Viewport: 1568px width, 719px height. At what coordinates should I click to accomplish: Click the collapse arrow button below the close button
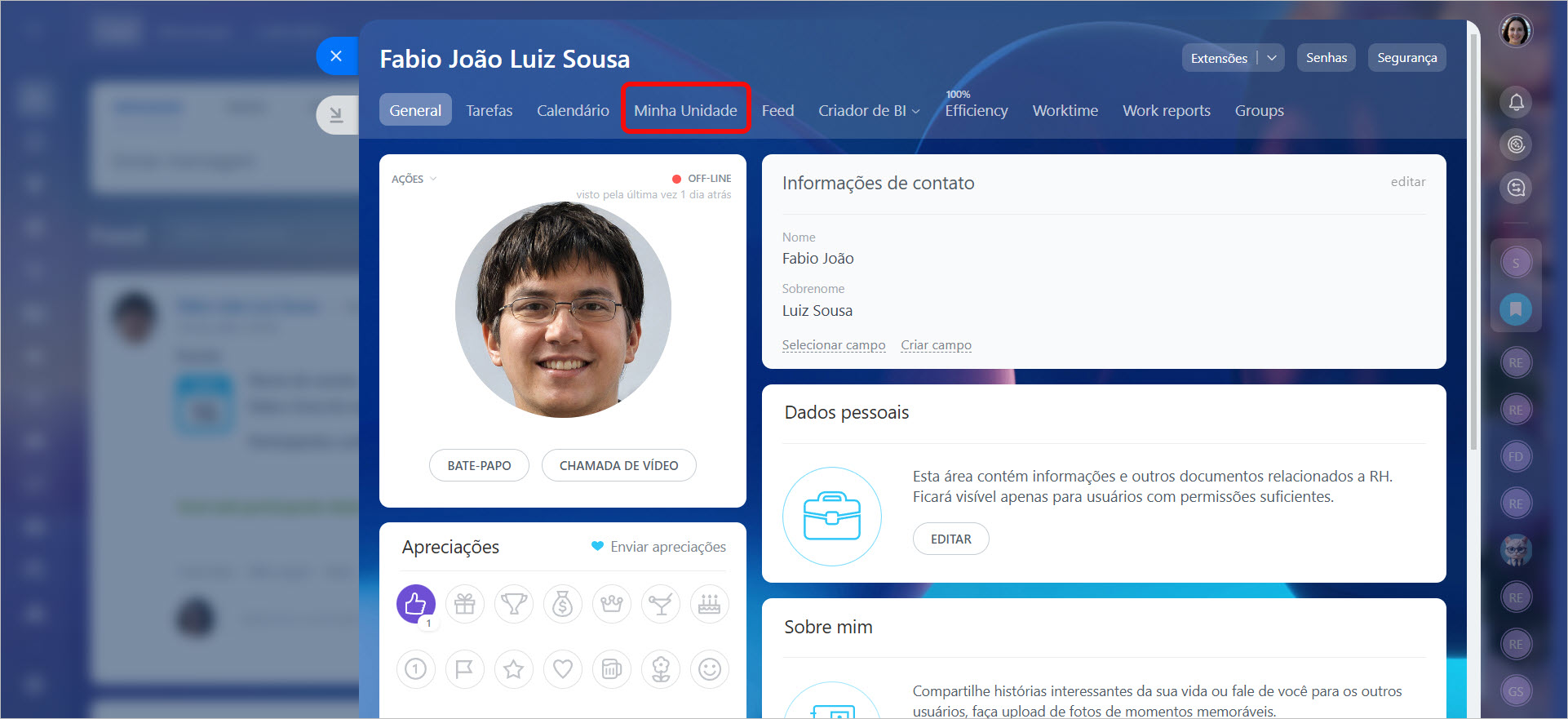point(336,115)
